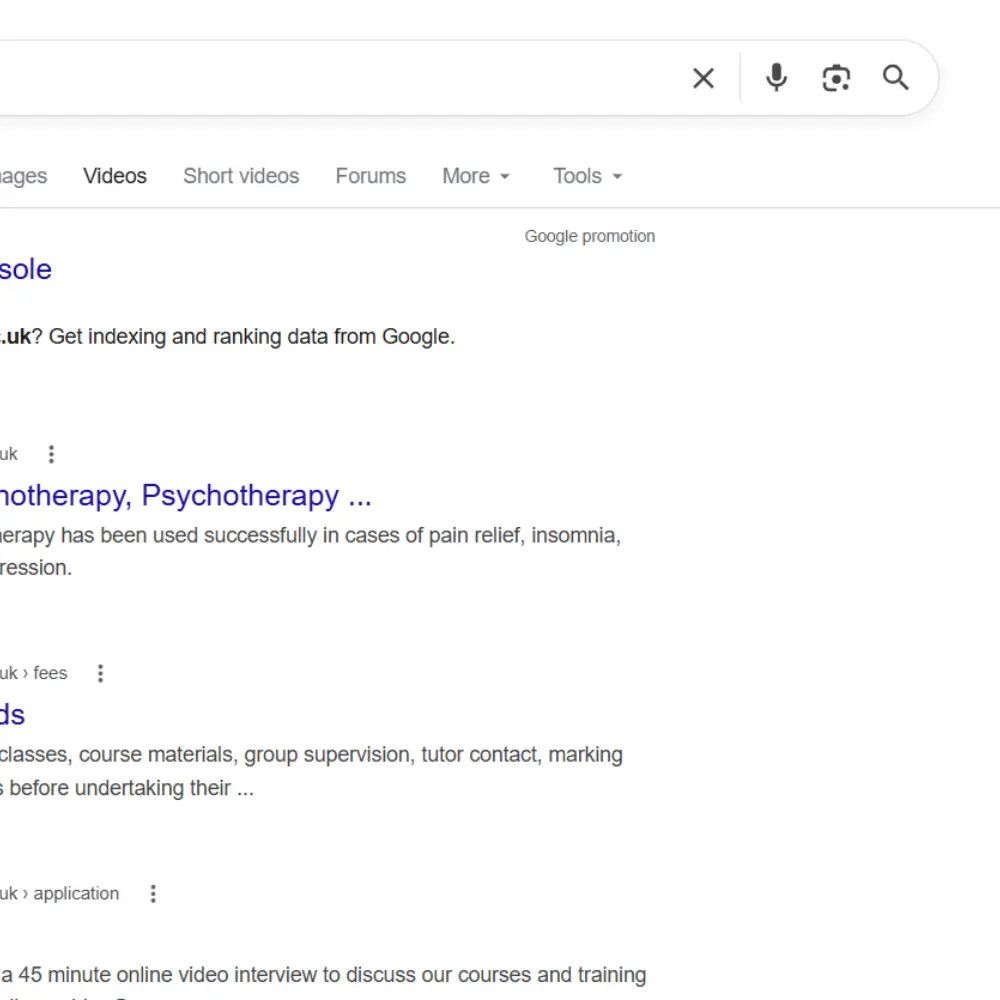Click the 'uk › fees' breadcrumb
The image size is (1000, 1000).
click(34, 673)
